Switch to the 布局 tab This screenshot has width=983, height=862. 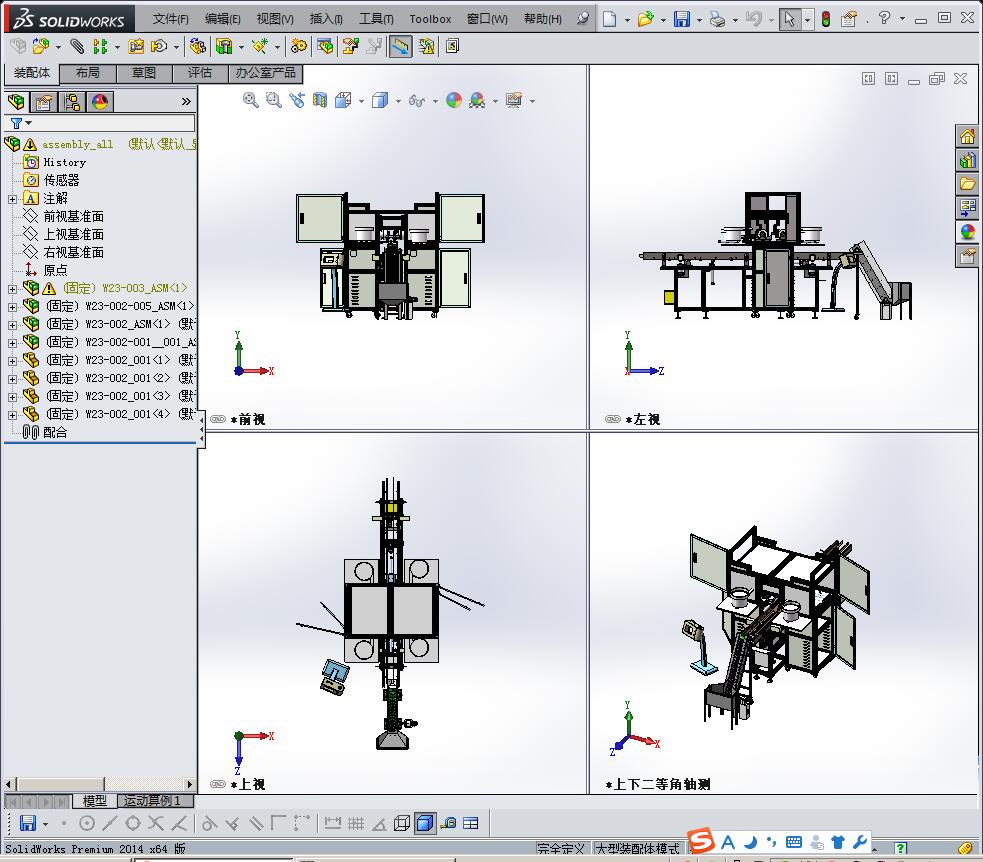pyautogui.click(x=88, y=73)
